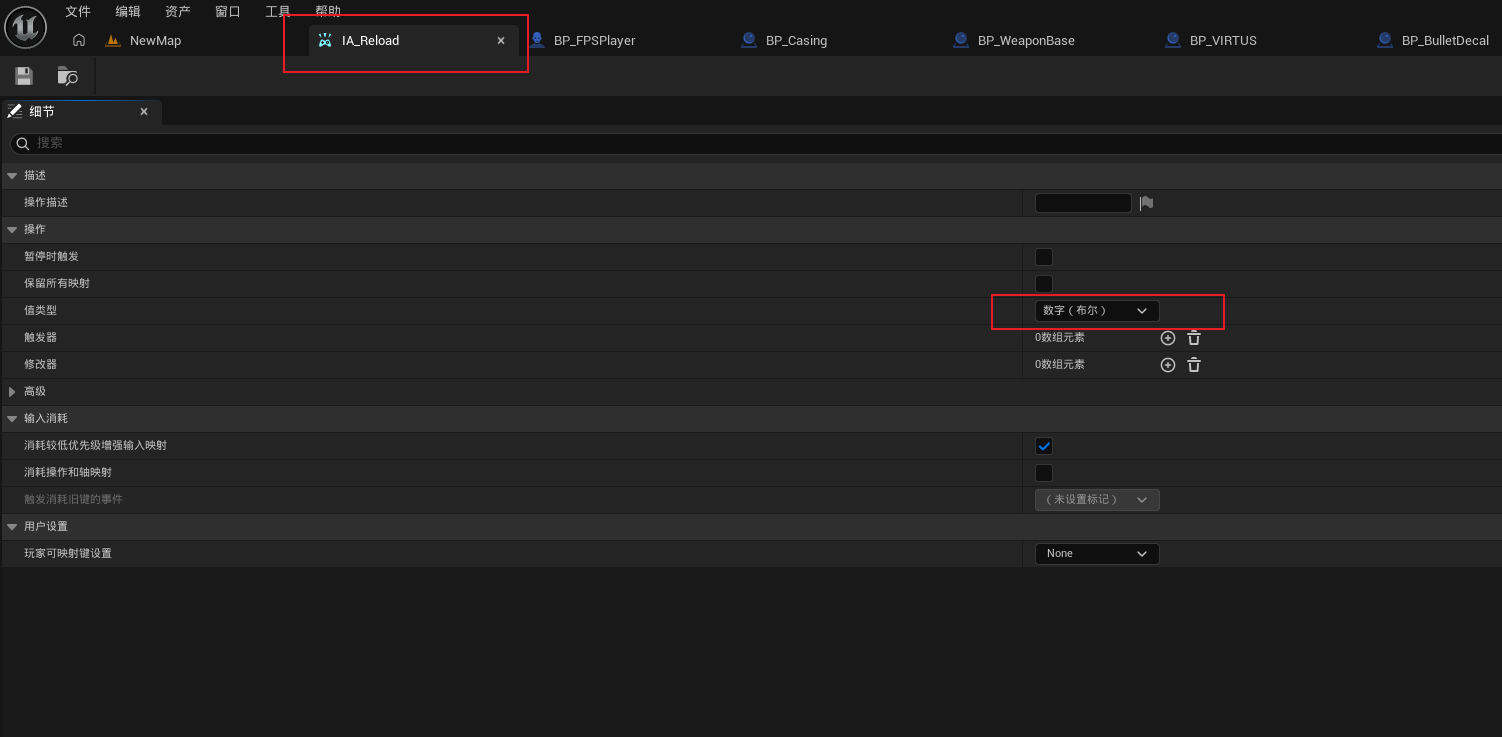Open the 玩家可映射键设置 None dropdown

click(x=1097, y=553)
